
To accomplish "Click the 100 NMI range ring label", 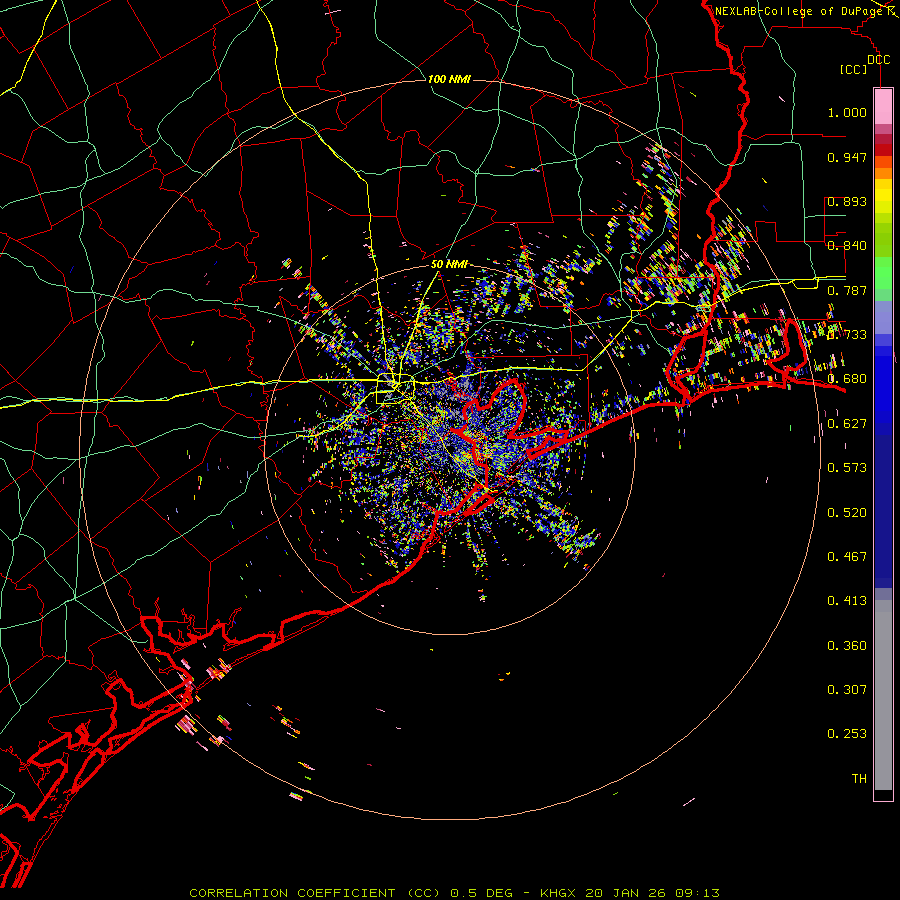I will pos(449,79).
